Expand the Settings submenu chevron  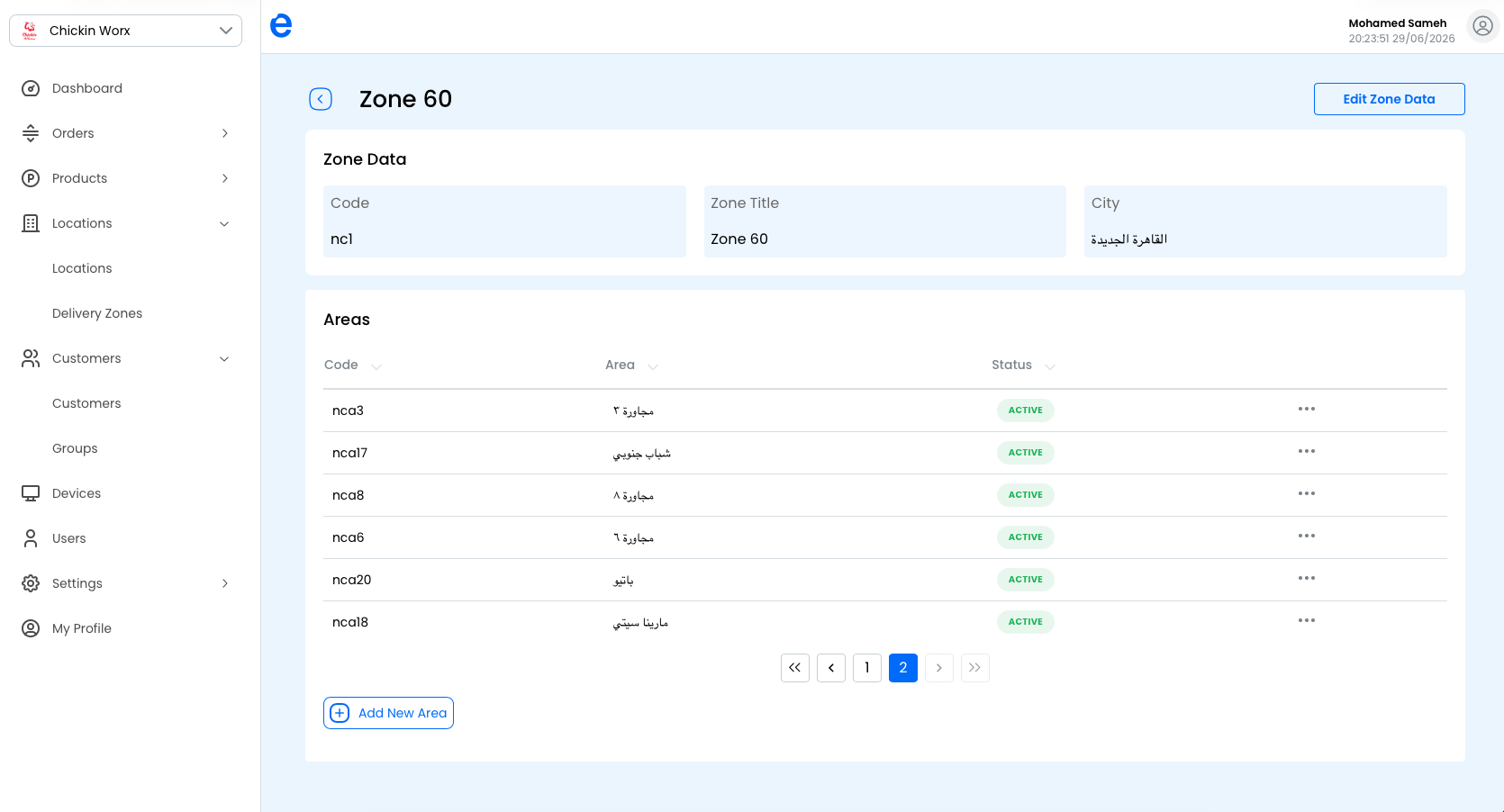tap(225, 583)
